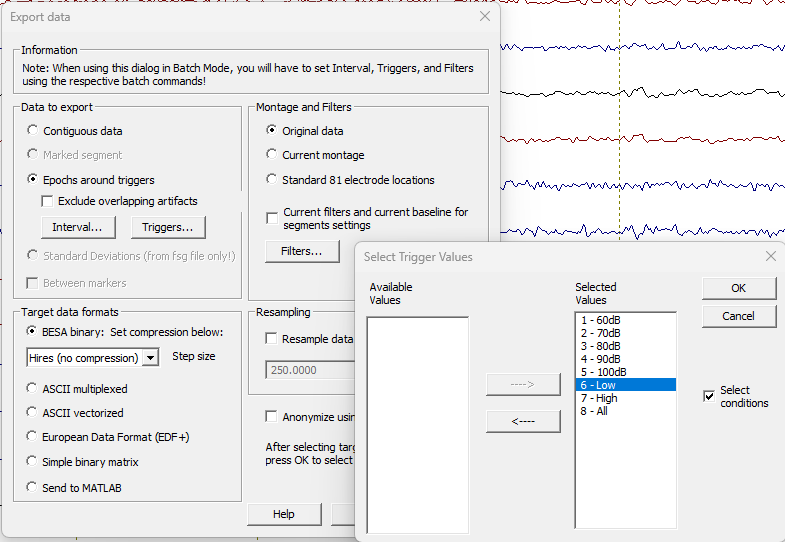Select ASCII multiplexed format
The height and width of the screenshot is (542, 785).
click(x=34, y=389)
